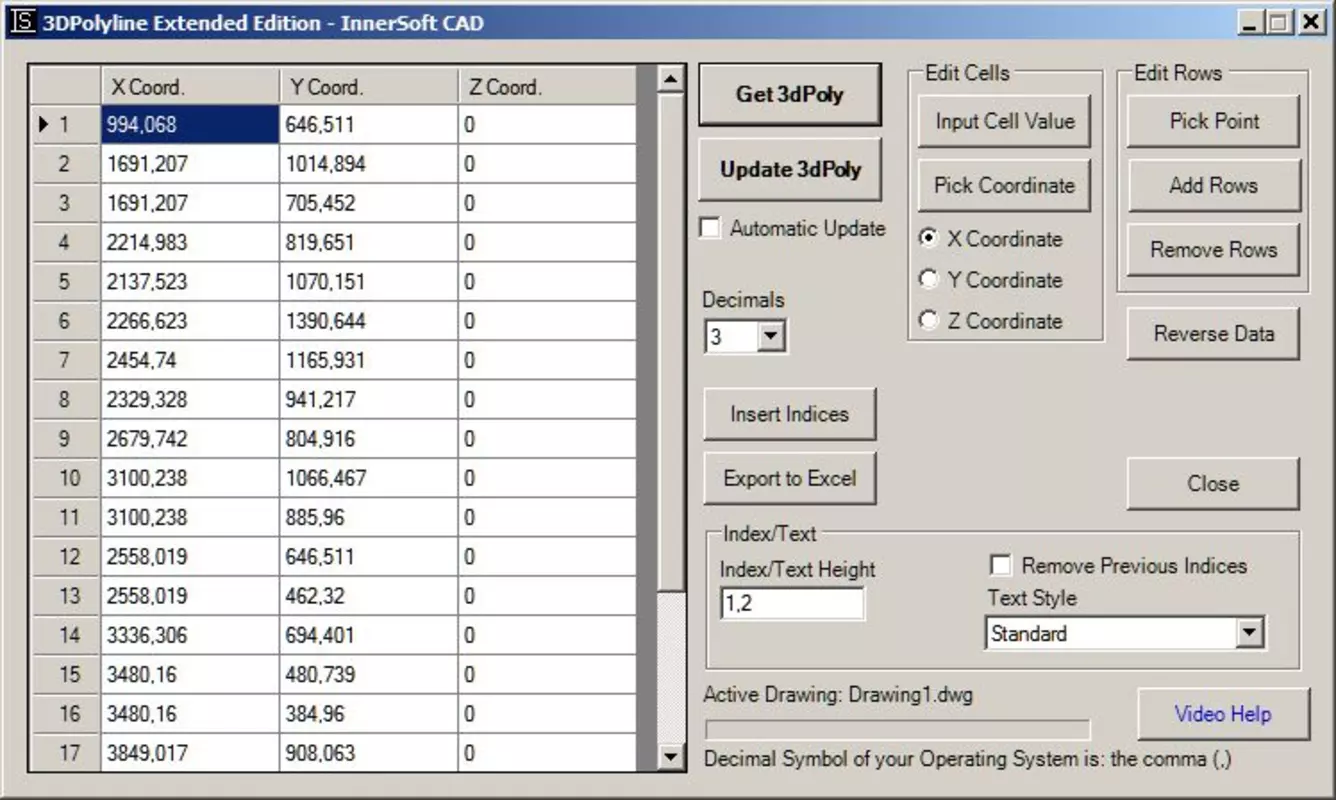Open the Text Style dropdown
This screenshot has width=1336, height=800.
(1250, 633)
